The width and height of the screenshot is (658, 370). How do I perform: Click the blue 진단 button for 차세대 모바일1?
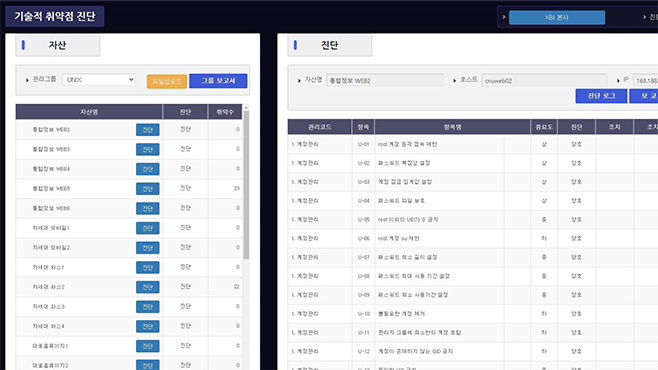[x=147, y=228]
